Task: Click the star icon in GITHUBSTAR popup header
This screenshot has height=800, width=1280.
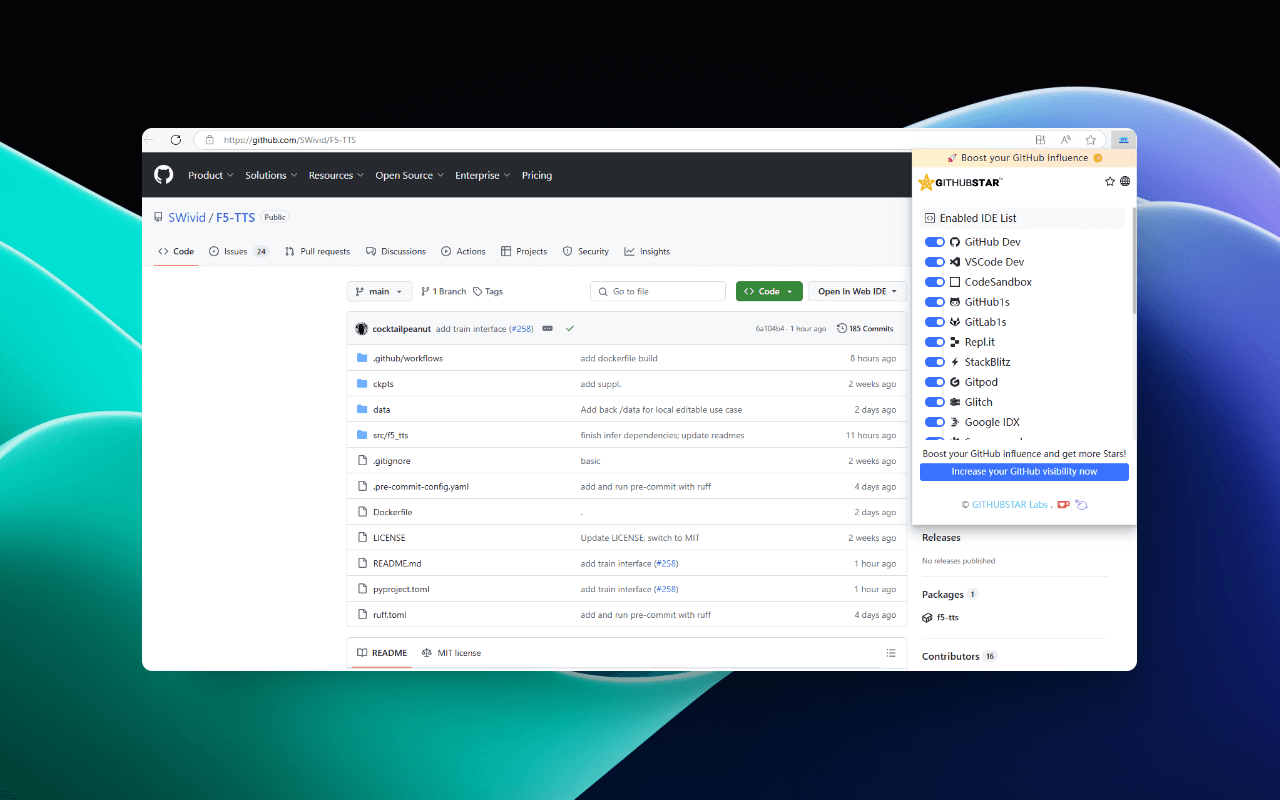Action: click(1110, 182)
